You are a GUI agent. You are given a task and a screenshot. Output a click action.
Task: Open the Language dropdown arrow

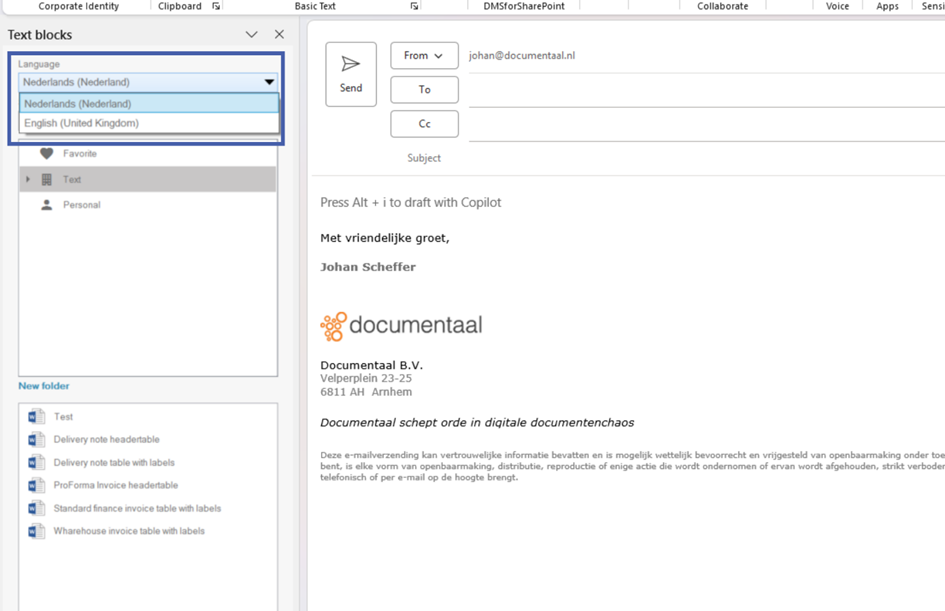point(269,82)
